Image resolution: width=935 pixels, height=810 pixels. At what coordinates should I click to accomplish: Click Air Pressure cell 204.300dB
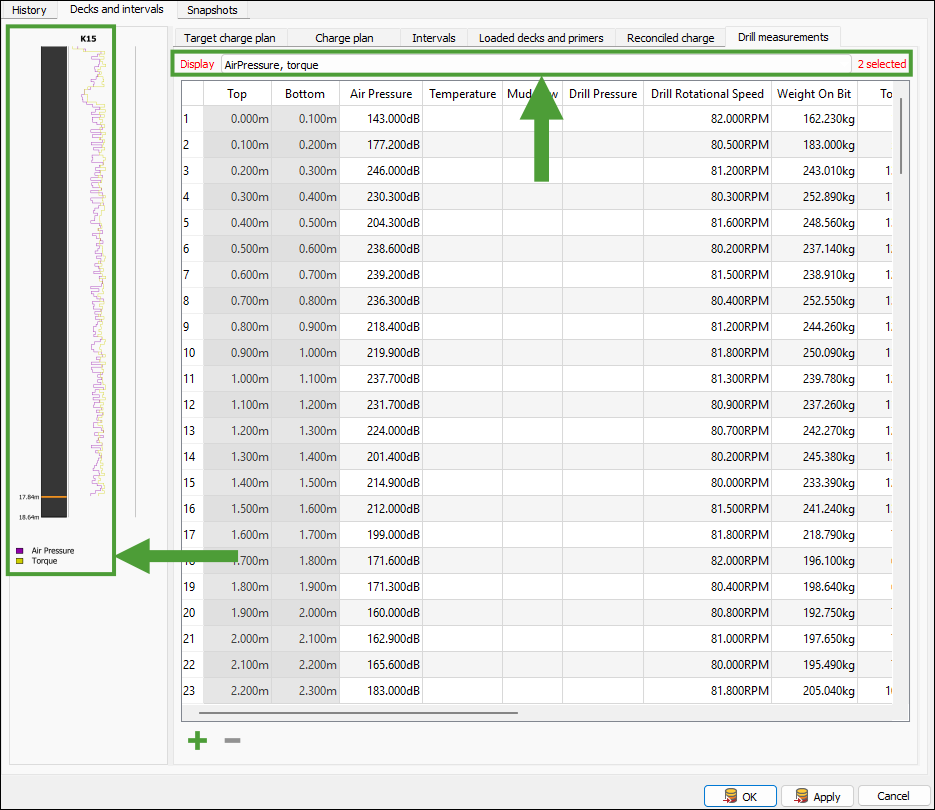(381, 222)
